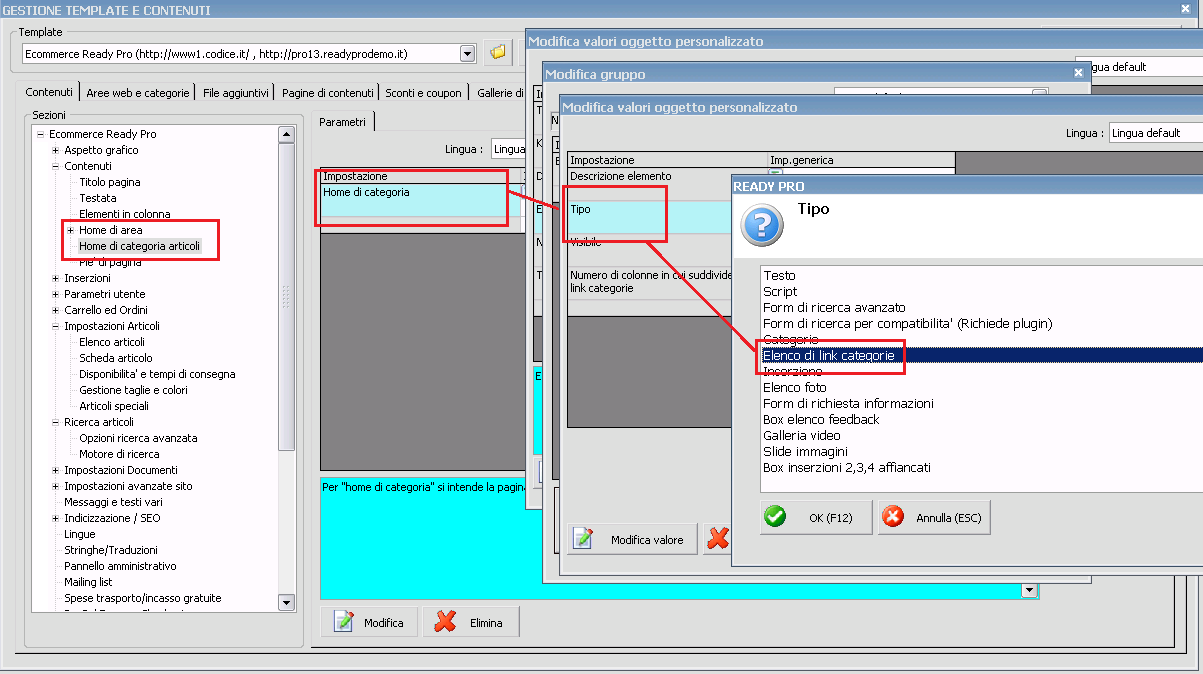Image resolution: width=1203 pixels, height=674 pixels.
Task: Choose Slide immagini option
Action: (805, 451)
